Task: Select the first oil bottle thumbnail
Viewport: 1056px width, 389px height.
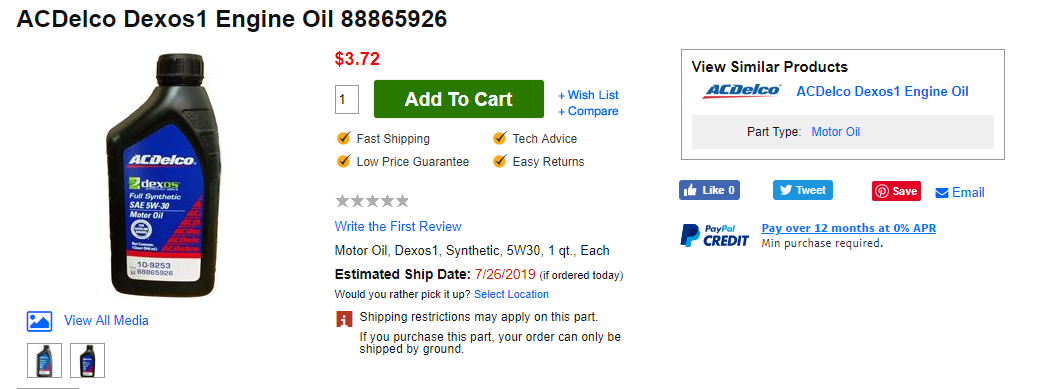Action: pyautogui.click(x=44, y=360)
